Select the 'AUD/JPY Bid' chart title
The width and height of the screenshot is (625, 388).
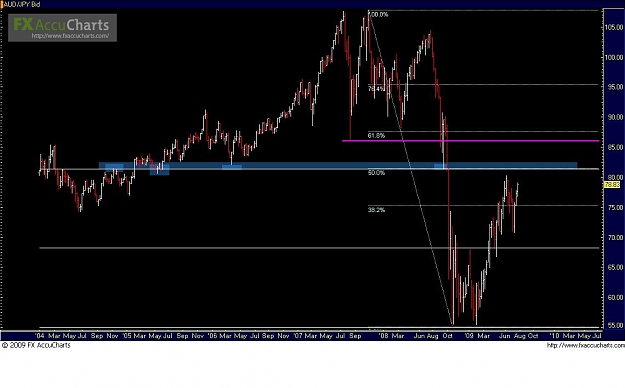click(21, 4)
